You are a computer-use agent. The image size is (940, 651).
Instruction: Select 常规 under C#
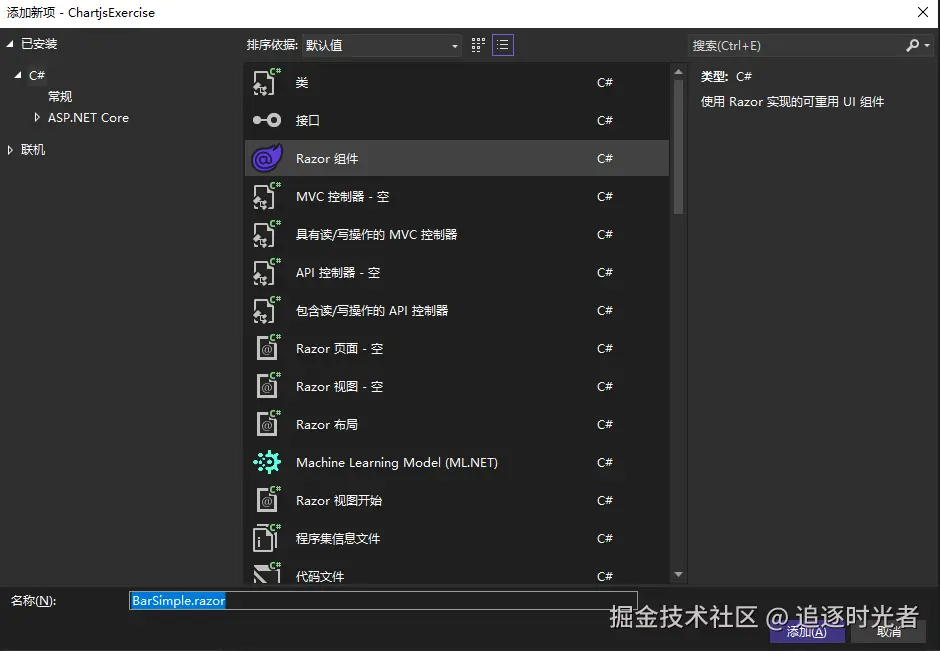pyautogui.click(x=60, y=97)
